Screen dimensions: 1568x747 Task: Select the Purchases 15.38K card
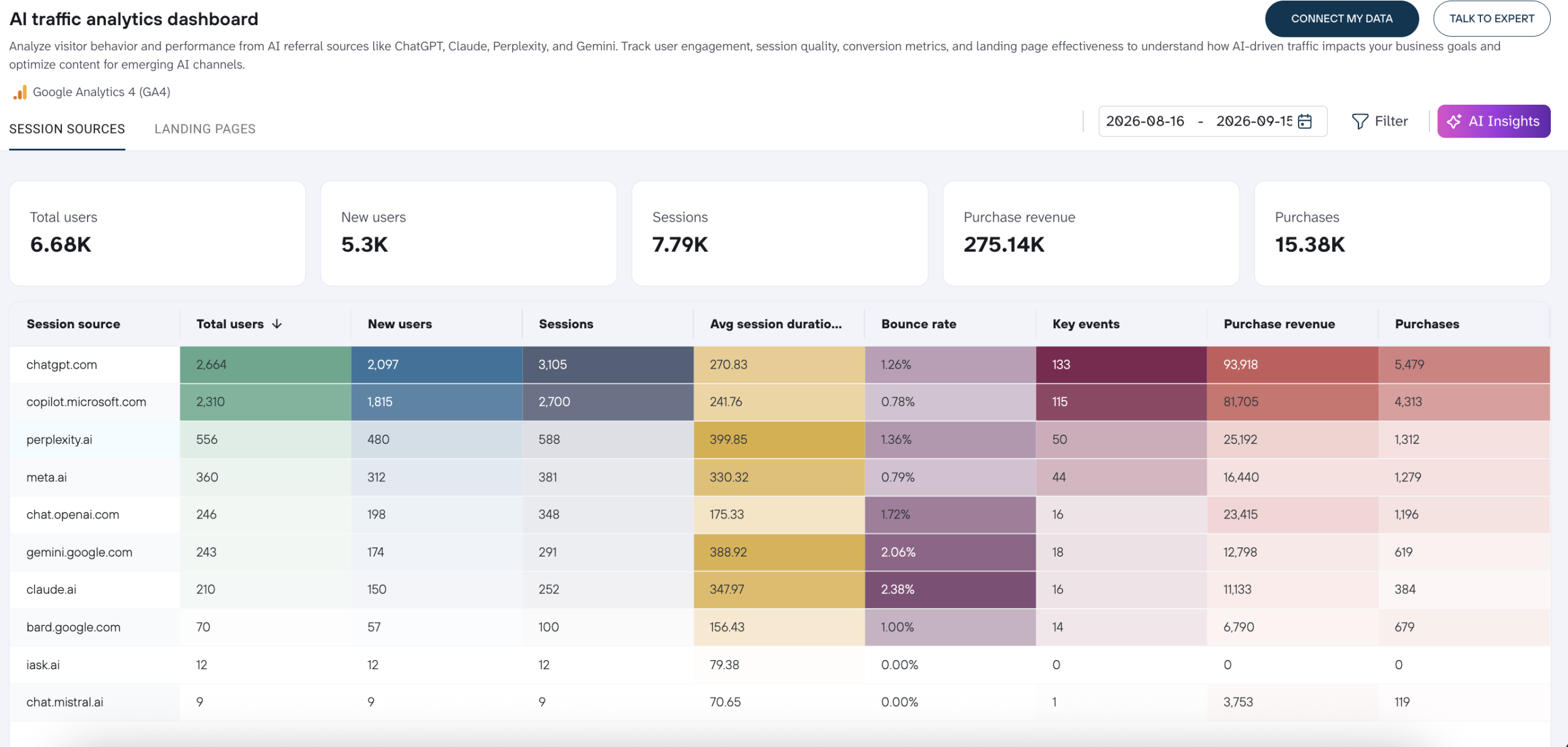tap(1402, 233)
